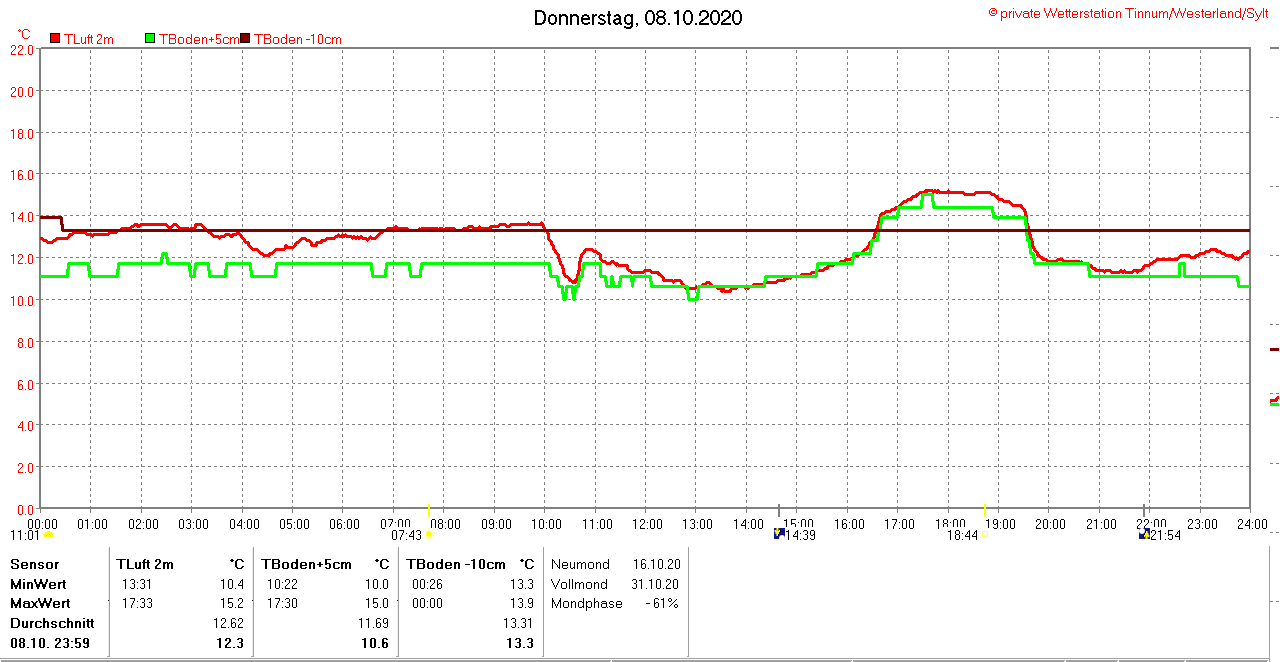1280x662 pixels.
Task: Click the Vollmond date entry
Action: tap(657, 584)
